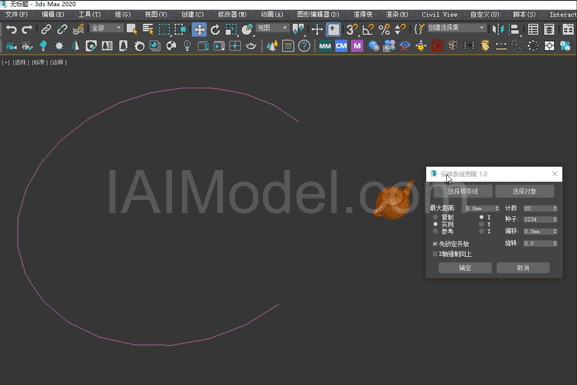577x385 pixels.
Task: Select the Z axis radio button
Action: pos(481,231)
